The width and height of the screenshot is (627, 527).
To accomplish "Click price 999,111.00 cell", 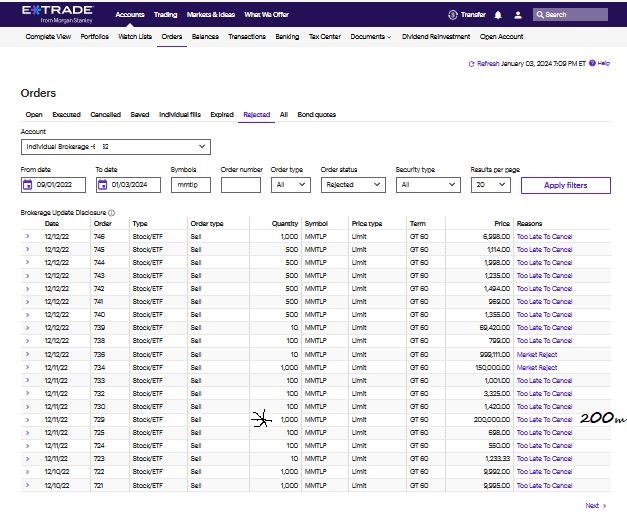I will coord(495,355).
